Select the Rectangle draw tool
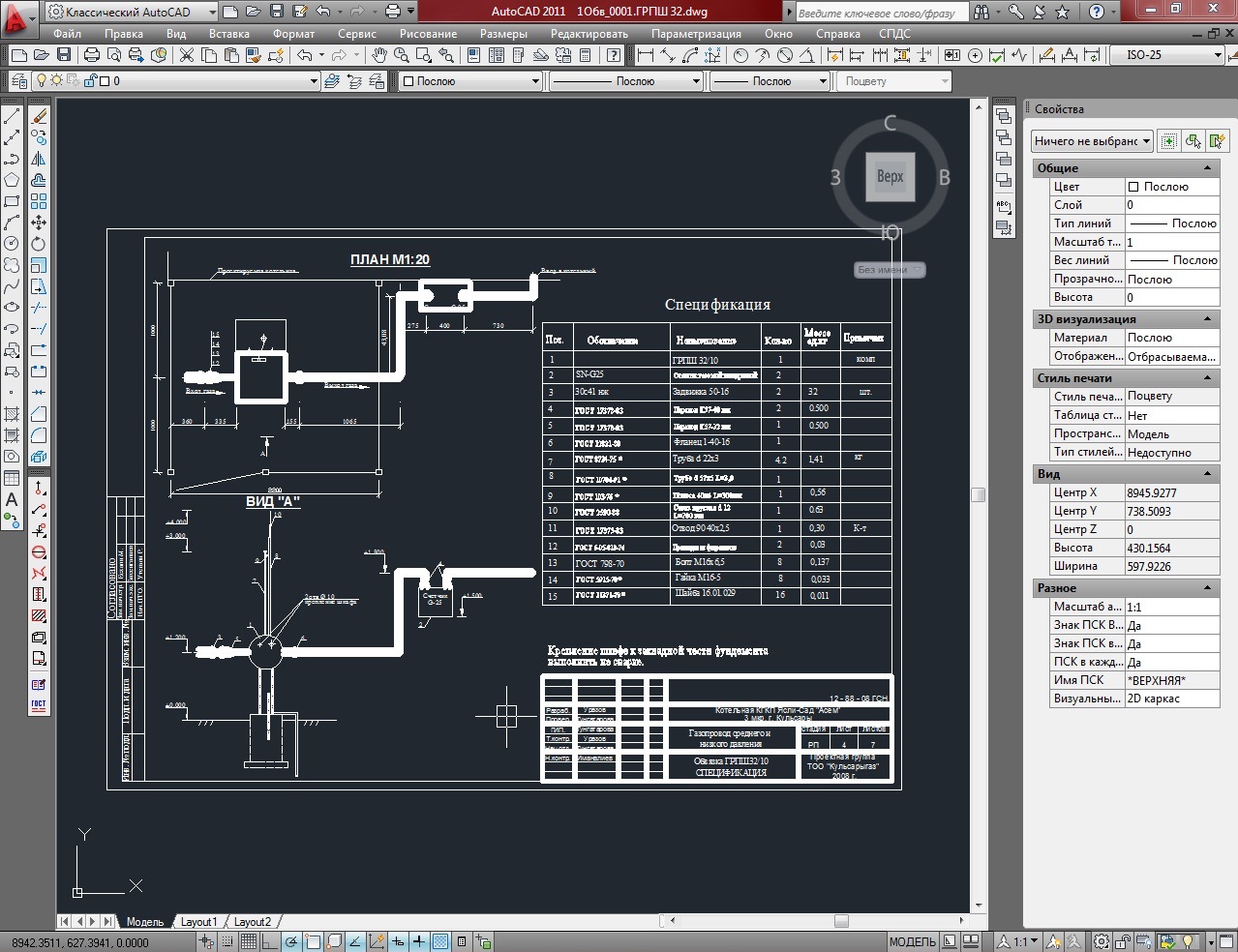 [x=12, y=201]
